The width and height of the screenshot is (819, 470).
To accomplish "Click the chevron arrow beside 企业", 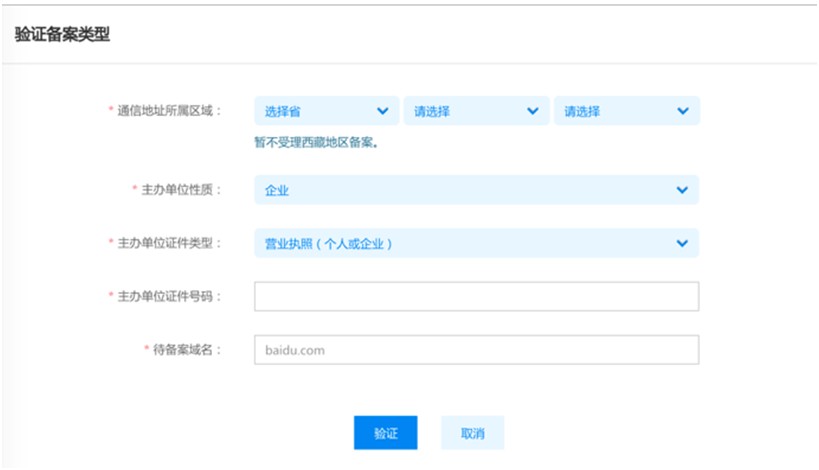I will pos(682,190).
